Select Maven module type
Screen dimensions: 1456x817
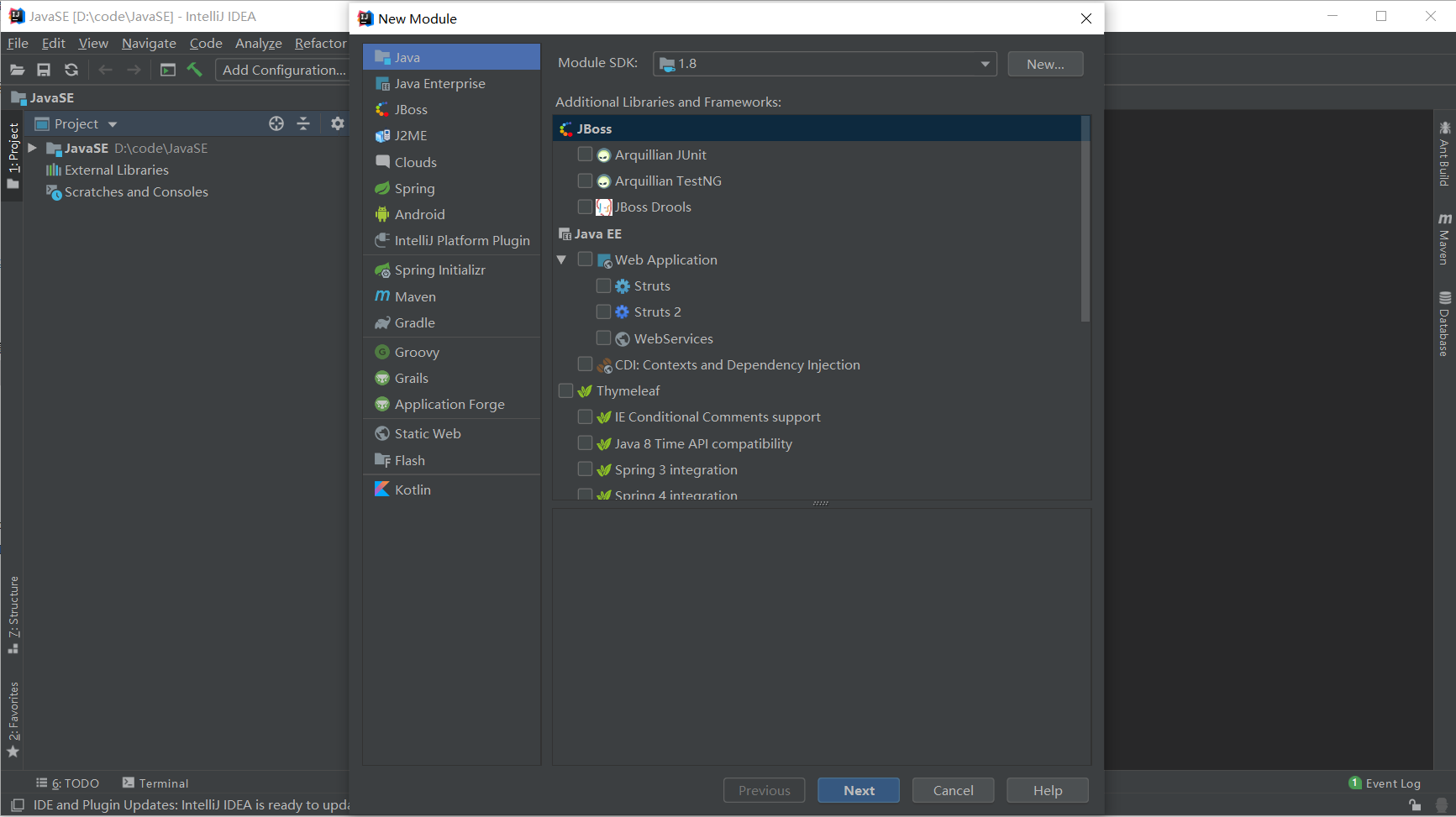pos(452,296)
